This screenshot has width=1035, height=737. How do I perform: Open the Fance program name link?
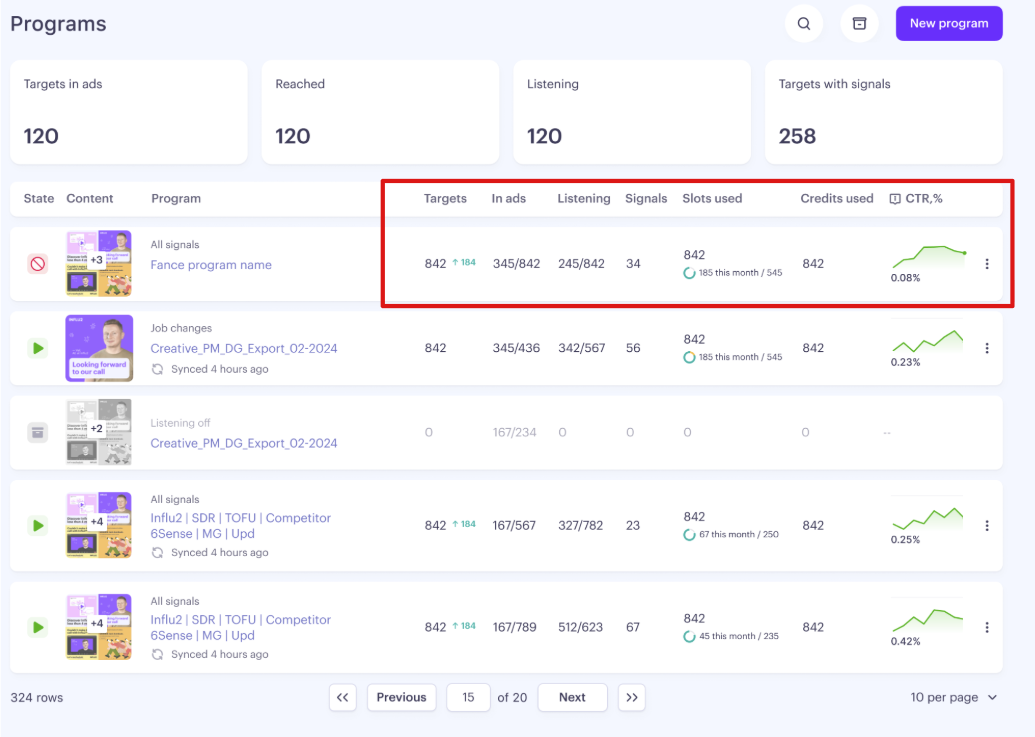click(211, 265)
